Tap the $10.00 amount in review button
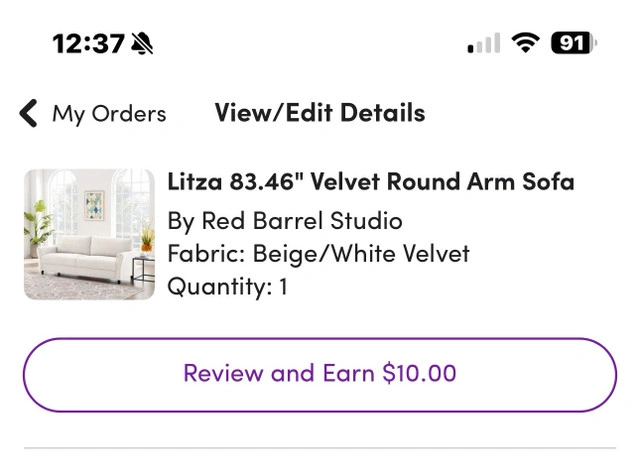Viewport: 640px width, 459px height. (419, 374)
